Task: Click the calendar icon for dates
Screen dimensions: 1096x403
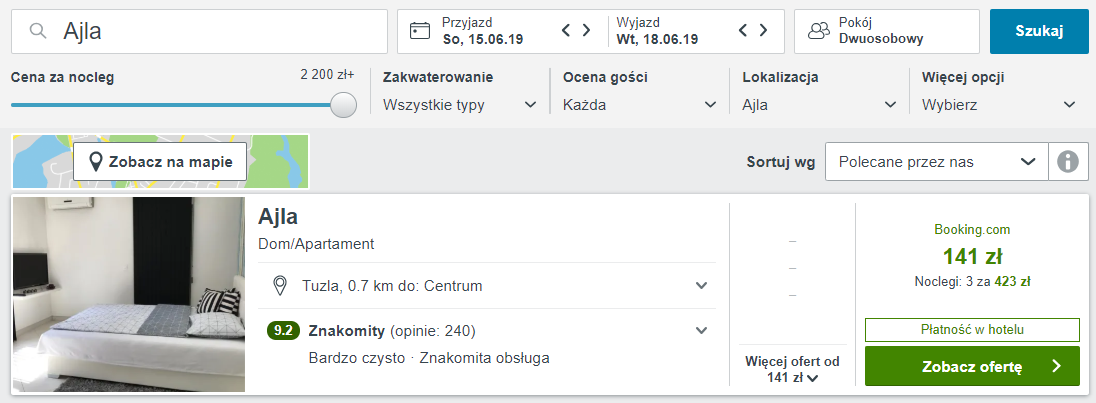Action: pyautogui.click(x=420, y=31)
